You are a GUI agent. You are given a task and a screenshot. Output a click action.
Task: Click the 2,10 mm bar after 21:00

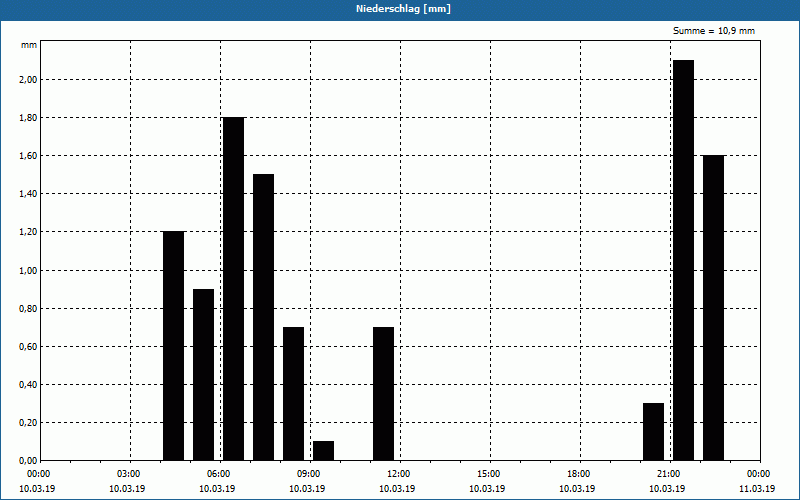tap(683, 260)
